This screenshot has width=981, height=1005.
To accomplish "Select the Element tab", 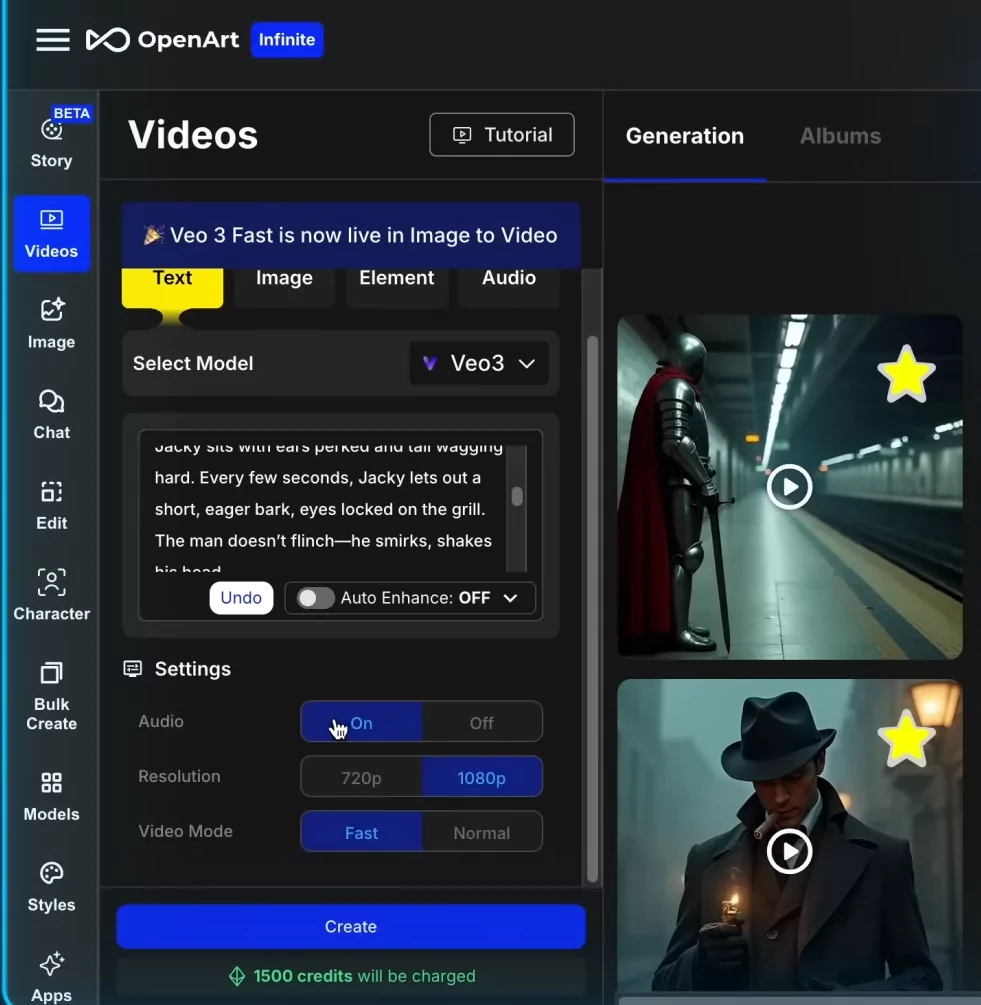I will (x=397, y=279).
